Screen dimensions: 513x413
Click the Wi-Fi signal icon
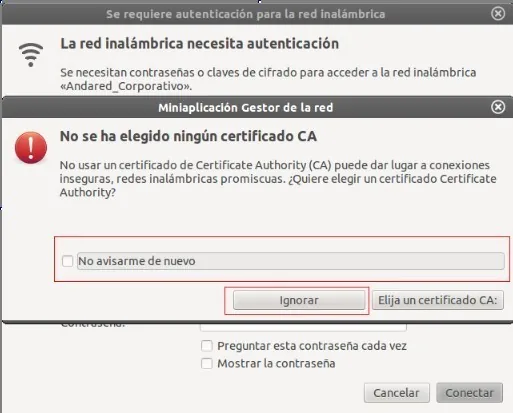click(x=31, y=55)
